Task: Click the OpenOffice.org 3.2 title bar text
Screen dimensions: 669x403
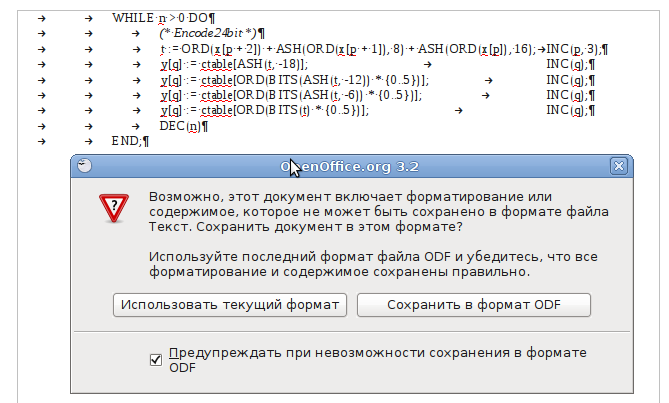Action: (x=350, y=166)
